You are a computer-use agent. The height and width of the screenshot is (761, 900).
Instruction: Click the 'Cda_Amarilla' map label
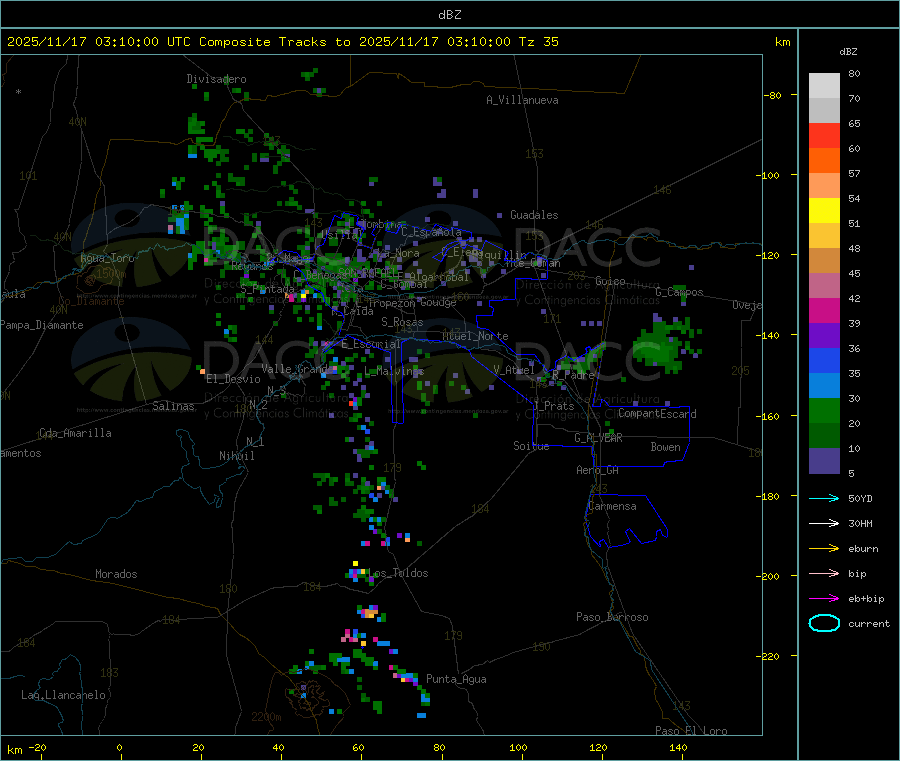(75, 433)
